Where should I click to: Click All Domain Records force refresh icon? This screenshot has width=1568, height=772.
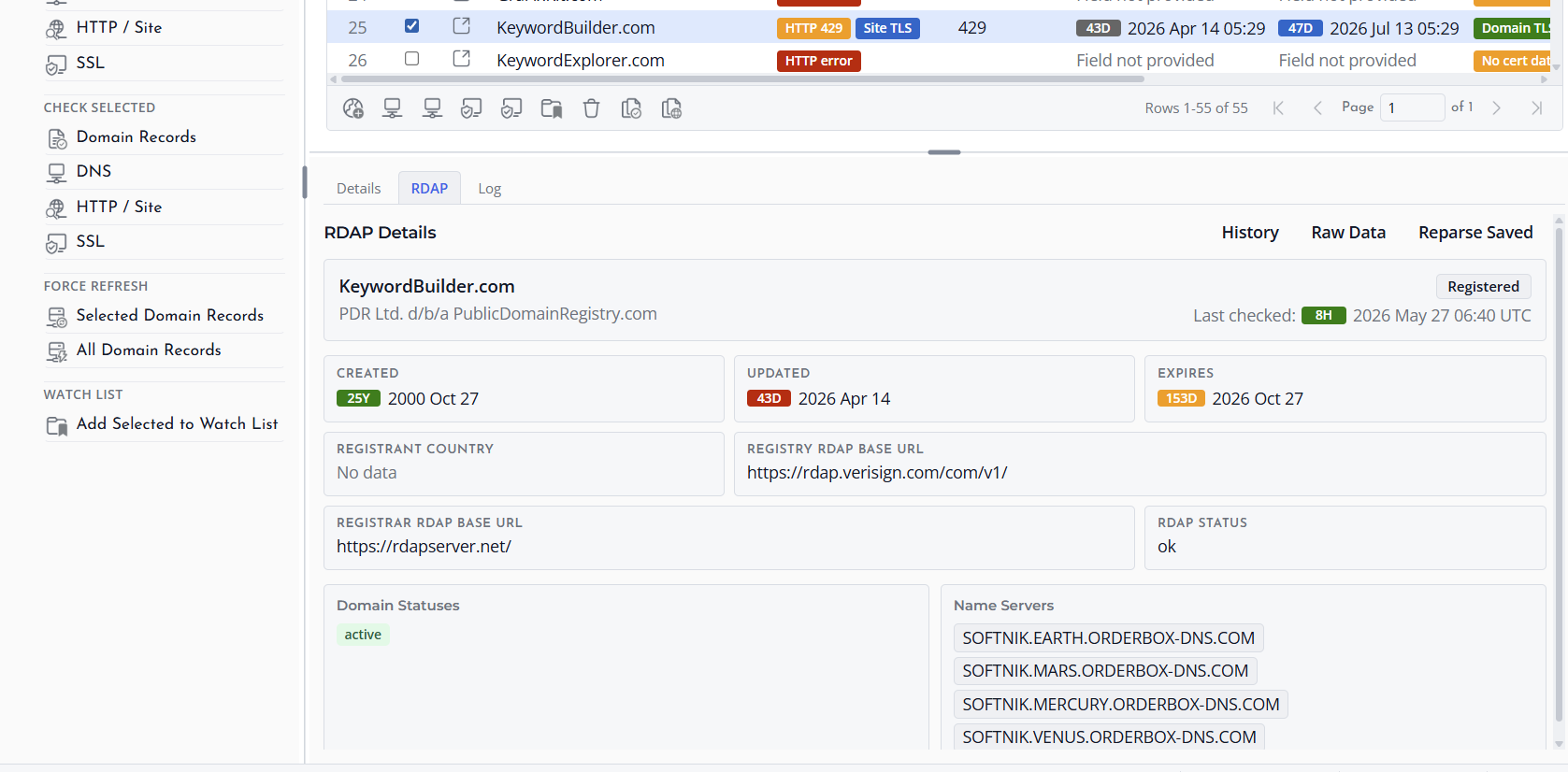coord(57,351)
